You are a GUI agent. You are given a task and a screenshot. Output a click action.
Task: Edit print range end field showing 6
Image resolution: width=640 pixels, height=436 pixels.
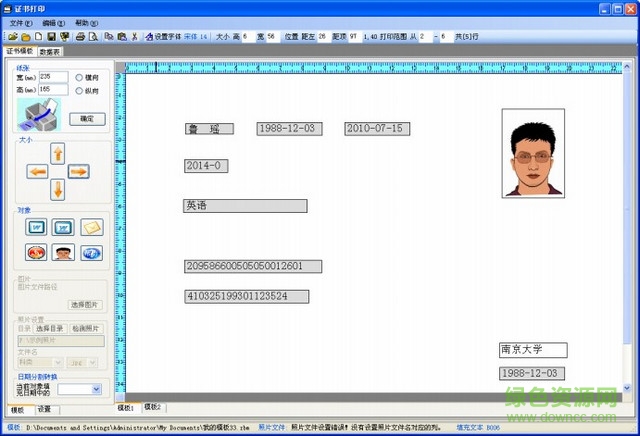pos(446,37)
